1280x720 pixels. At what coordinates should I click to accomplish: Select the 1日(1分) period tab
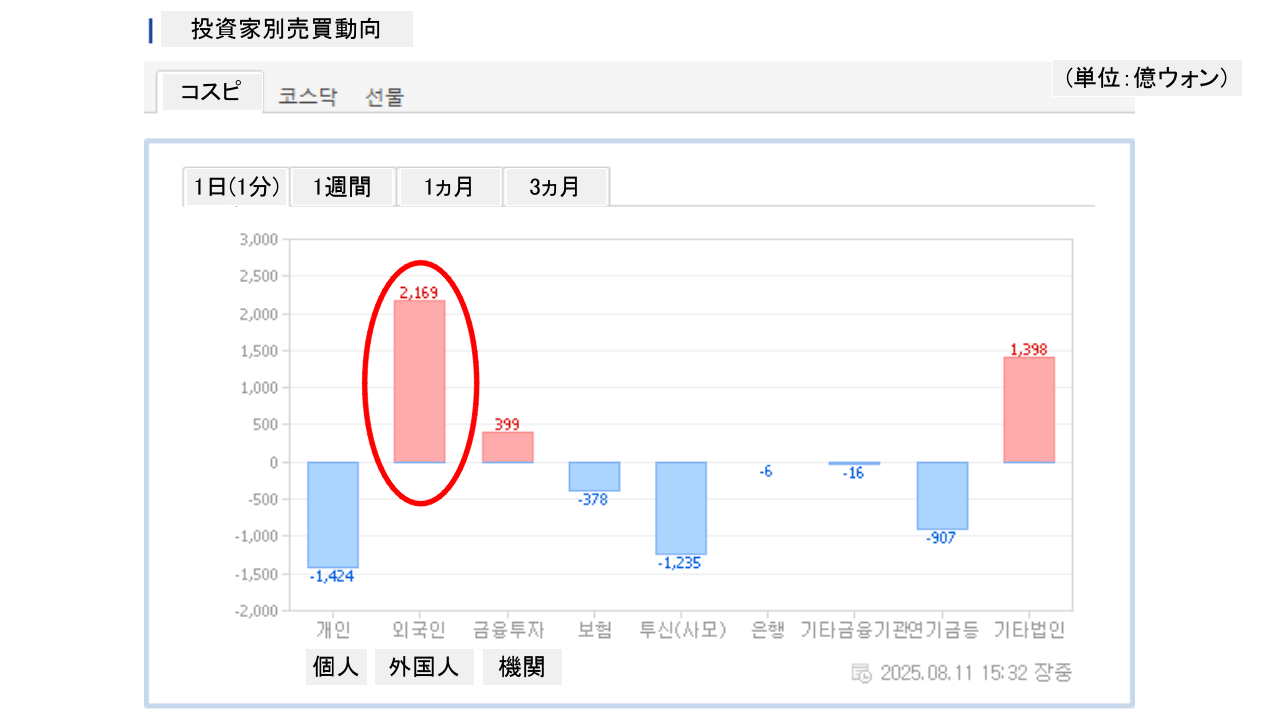click(236, 187)
